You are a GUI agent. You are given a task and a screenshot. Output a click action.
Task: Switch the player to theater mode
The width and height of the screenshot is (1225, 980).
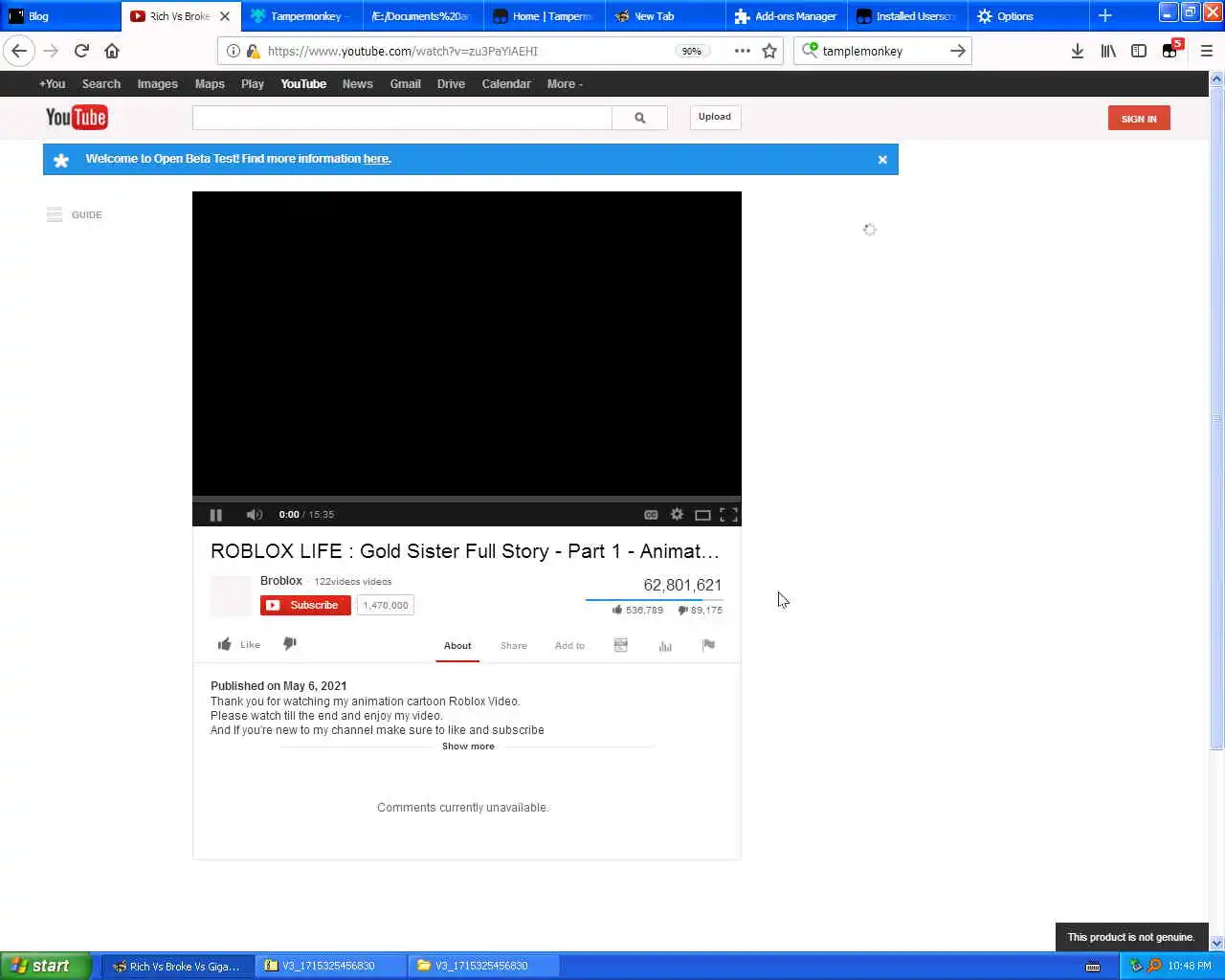[702, 515]
